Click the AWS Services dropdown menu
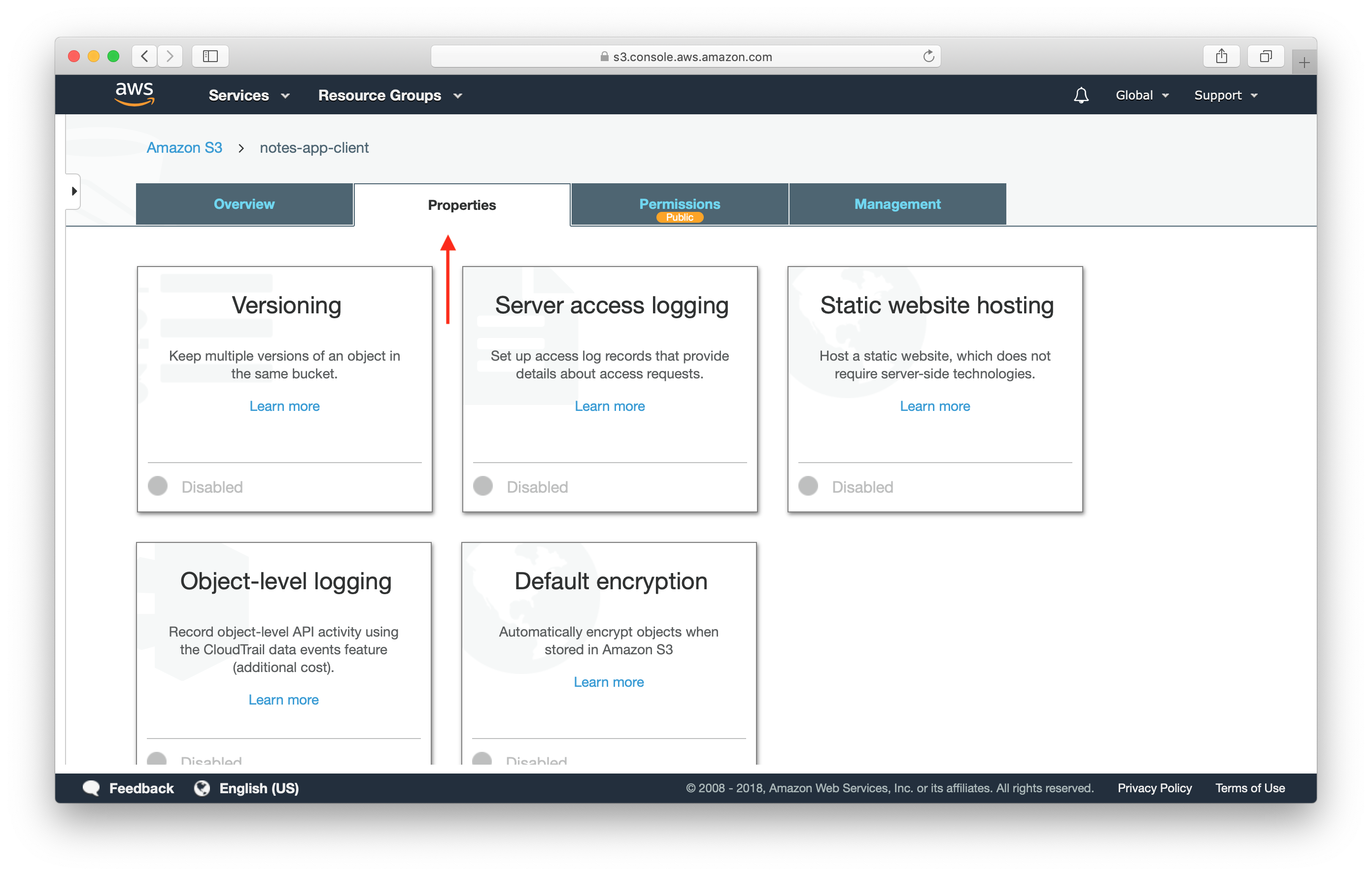 (x=246, y=95)
